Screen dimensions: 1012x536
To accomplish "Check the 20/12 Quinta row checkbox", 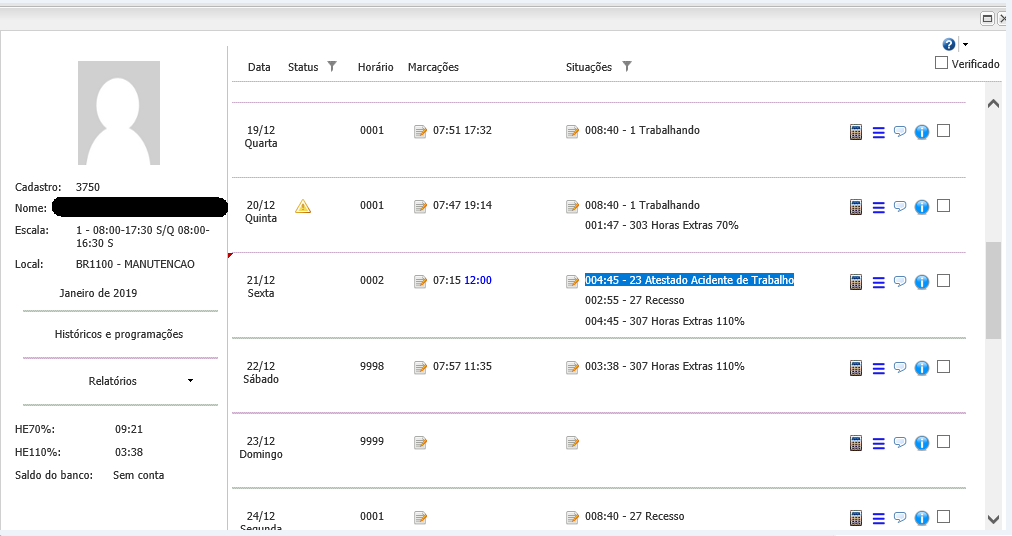I will click(944, 205).
